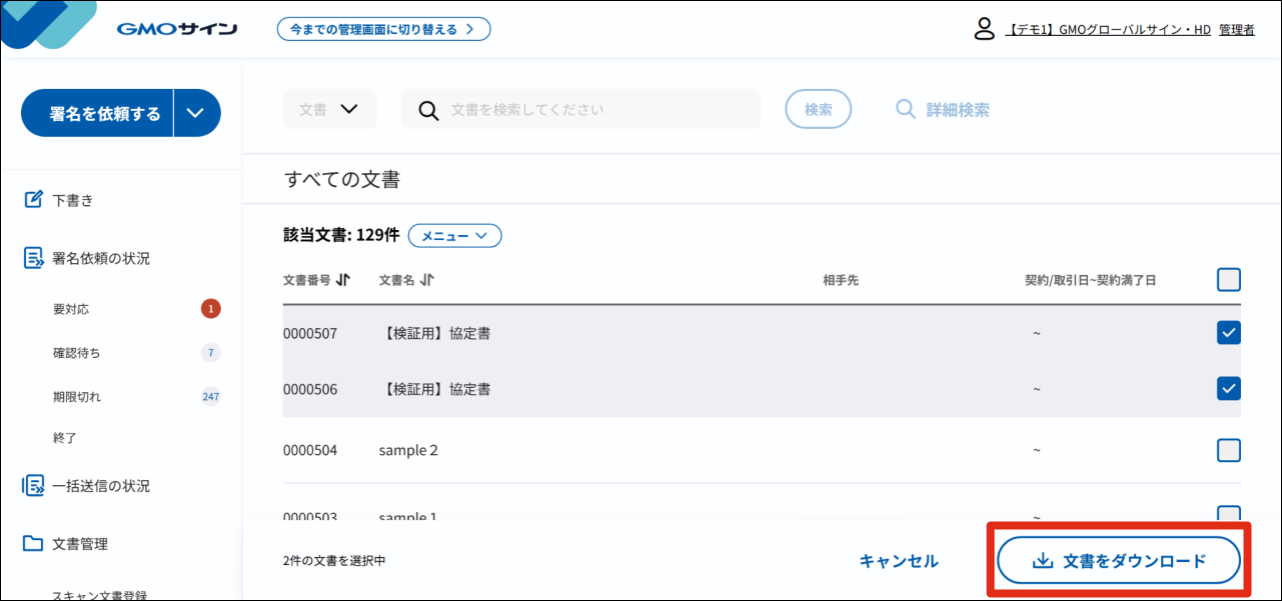
Task: Open 期限切れ in the sidebar
Action: point(77,397)
